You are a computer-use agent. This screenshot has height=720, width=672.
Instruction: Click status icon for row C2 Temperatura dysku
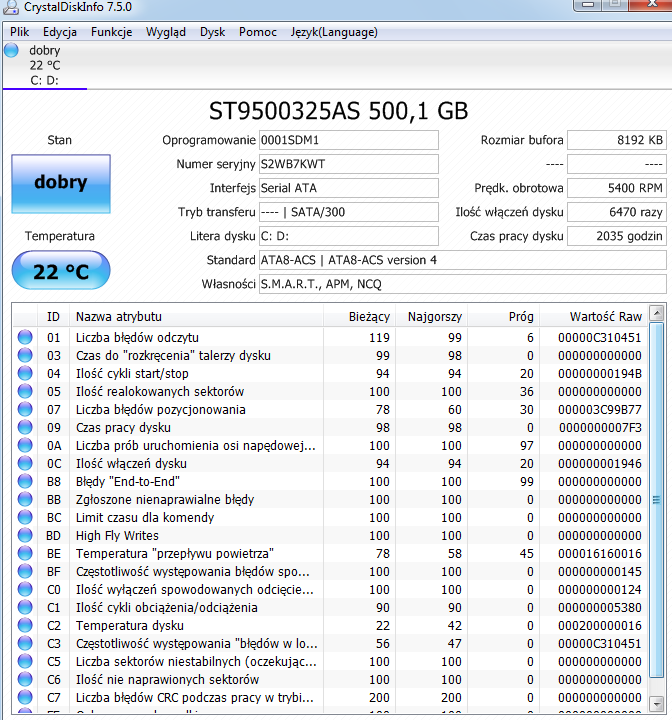[25, 625]
